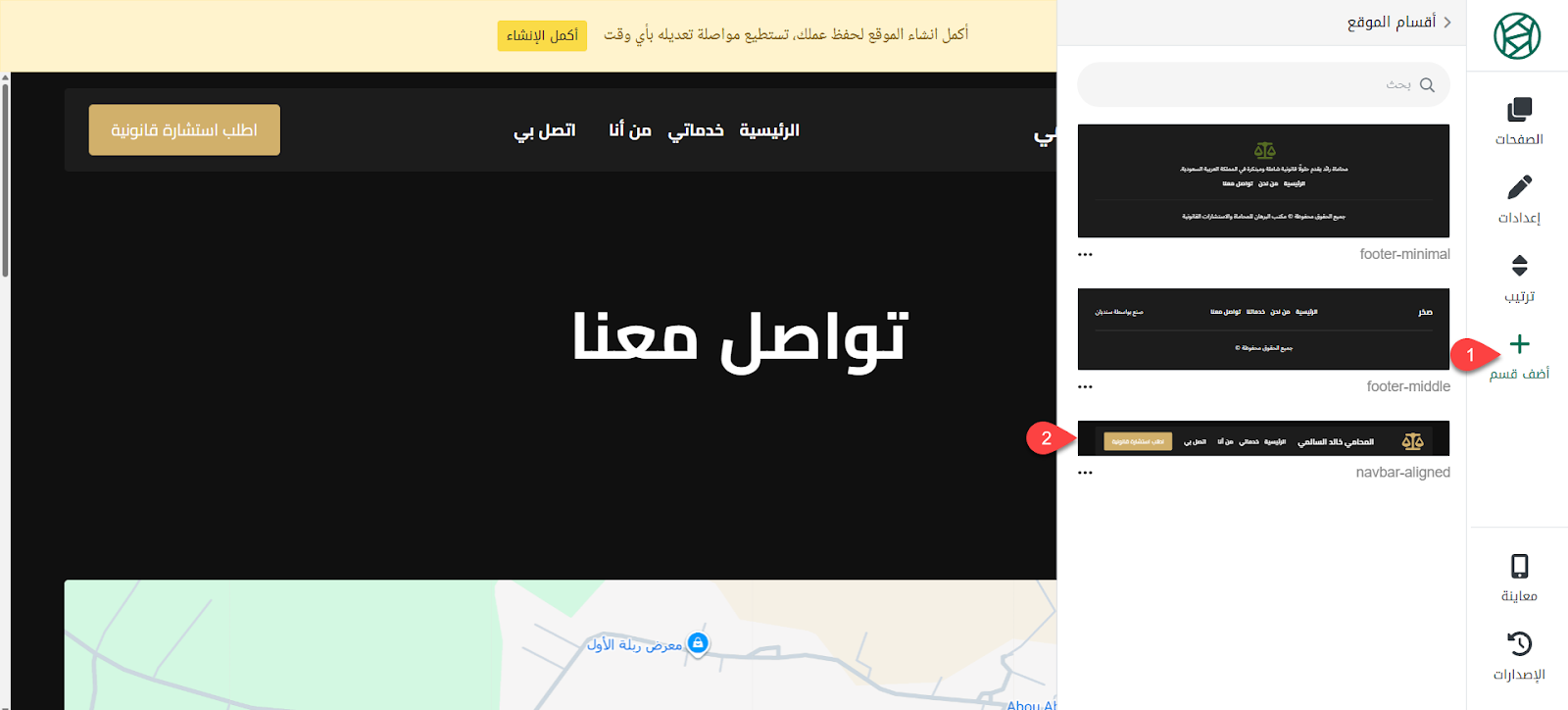Select the footer-minimal section thumbnail
Screen dimensions: 1568x710
[1263, 180]
